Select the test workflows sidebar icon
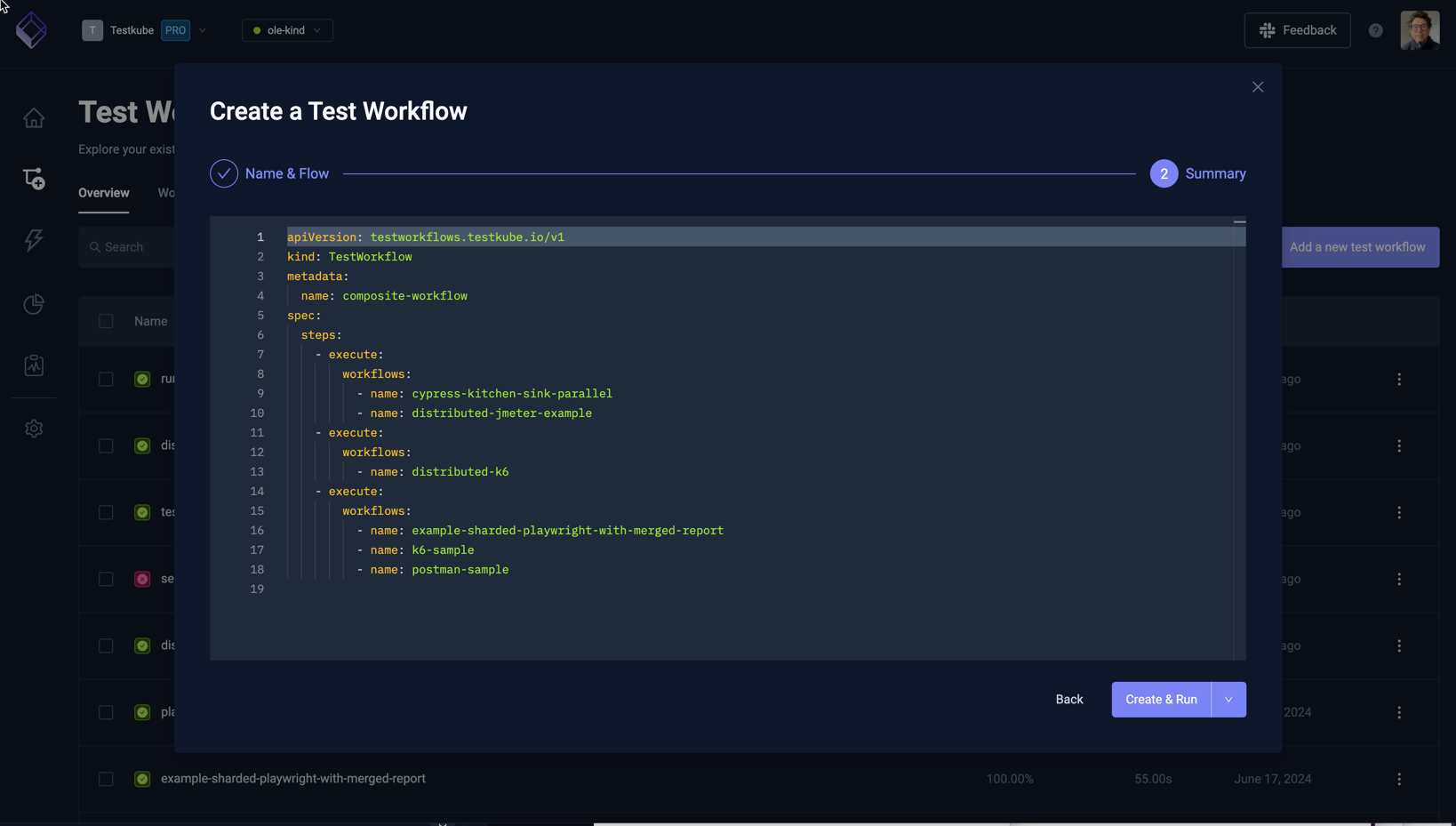This screenshot has height=826, width=1456. tap(33, 179)
